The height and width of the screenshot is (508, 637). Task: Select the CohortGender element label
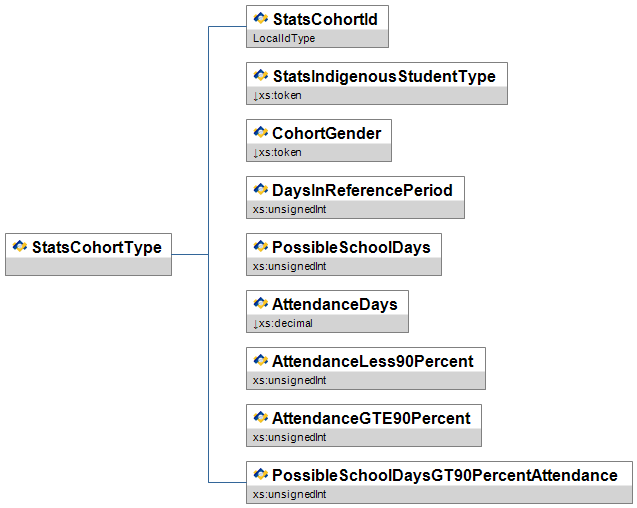point(326,133)
